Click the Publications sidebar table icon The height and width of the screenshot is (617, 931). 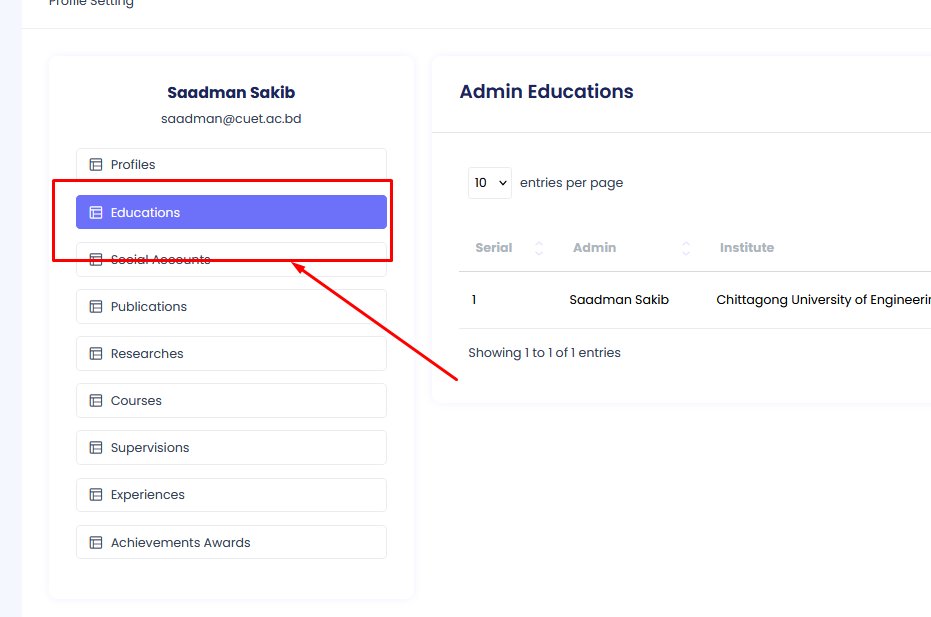[96, 307]
